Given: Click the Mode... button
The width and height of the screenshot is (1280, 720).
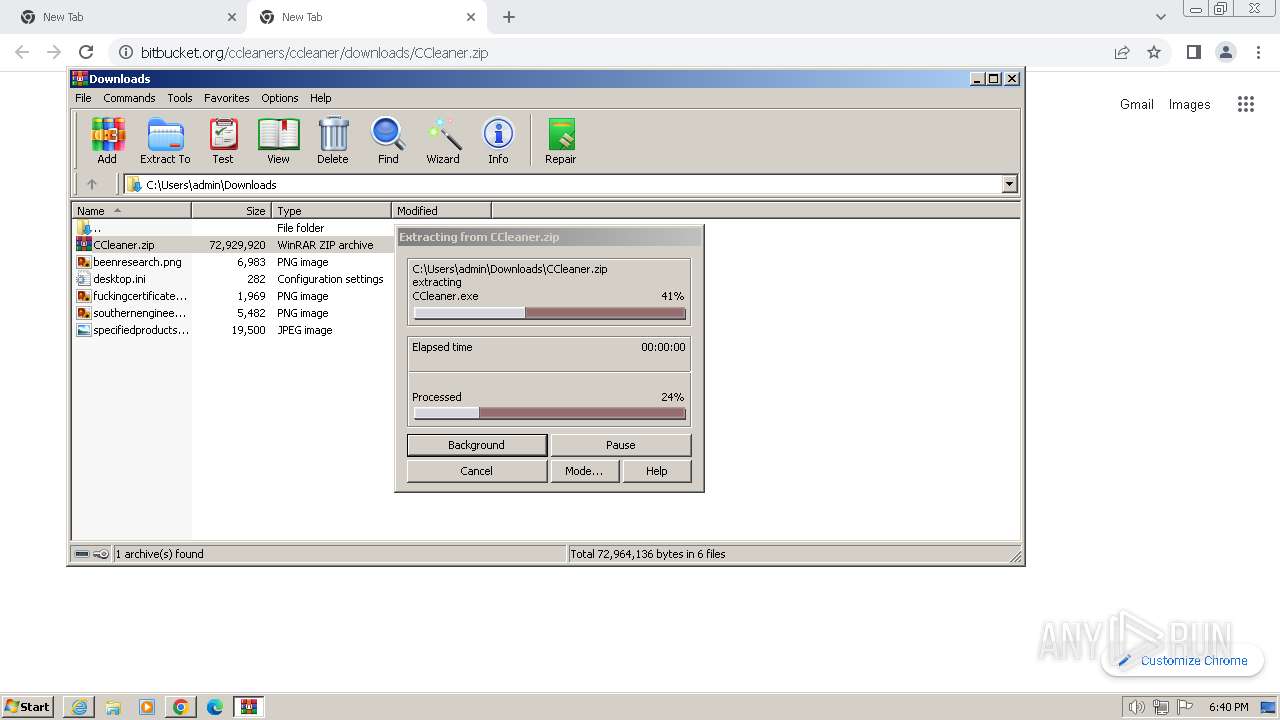Looking at the screenshot, I should [x=584, y=471].
